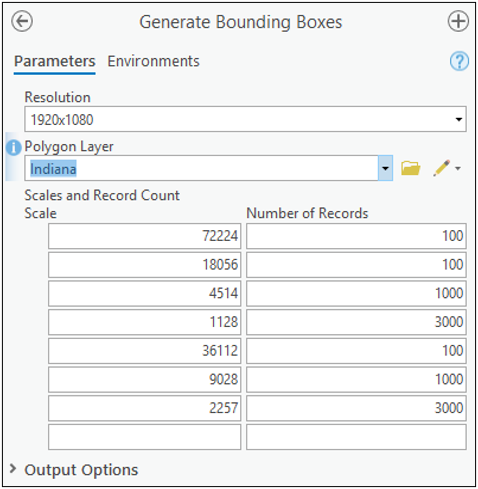Click the scale field 18056
Viewport: 478px width, 489px height.
(x=144, y=265)
